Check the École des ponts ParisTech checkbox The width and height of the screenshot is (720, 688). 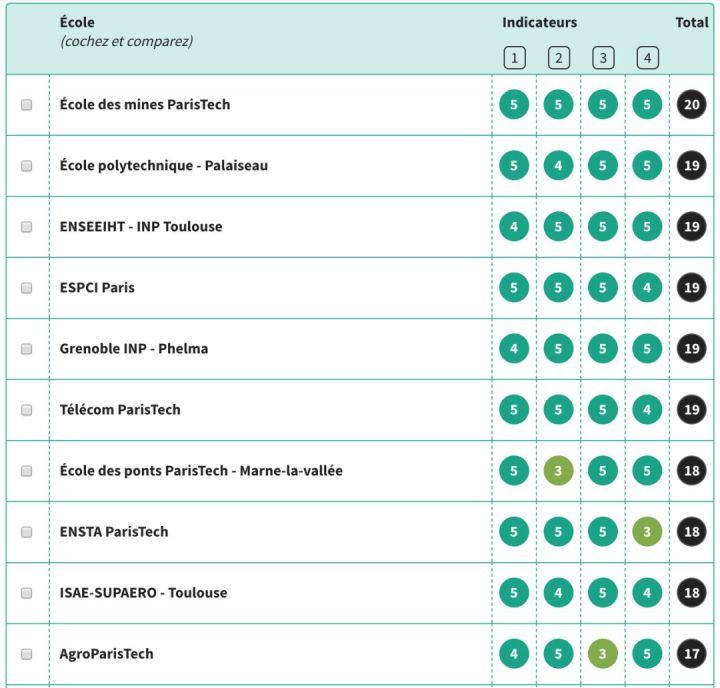tap(27, 471)
